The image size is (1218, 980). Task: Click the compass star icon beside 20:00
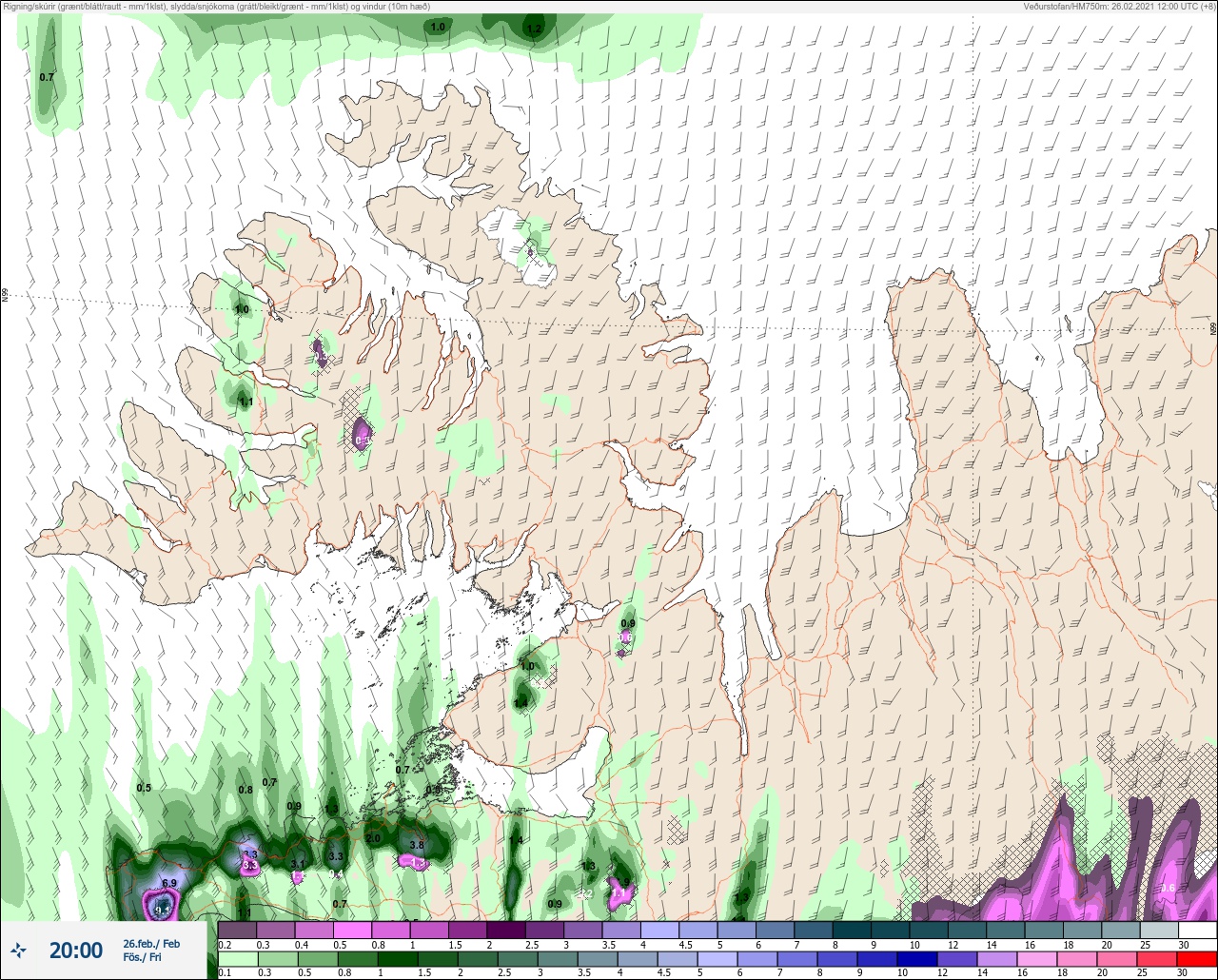pos(19,950)
